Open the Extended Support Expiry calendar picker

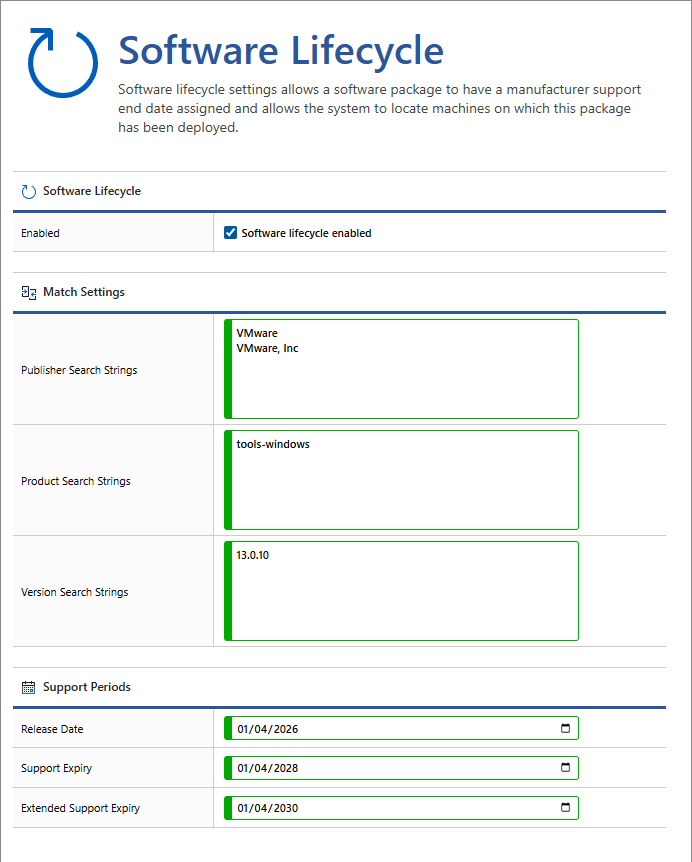click(x=565, y=808)
